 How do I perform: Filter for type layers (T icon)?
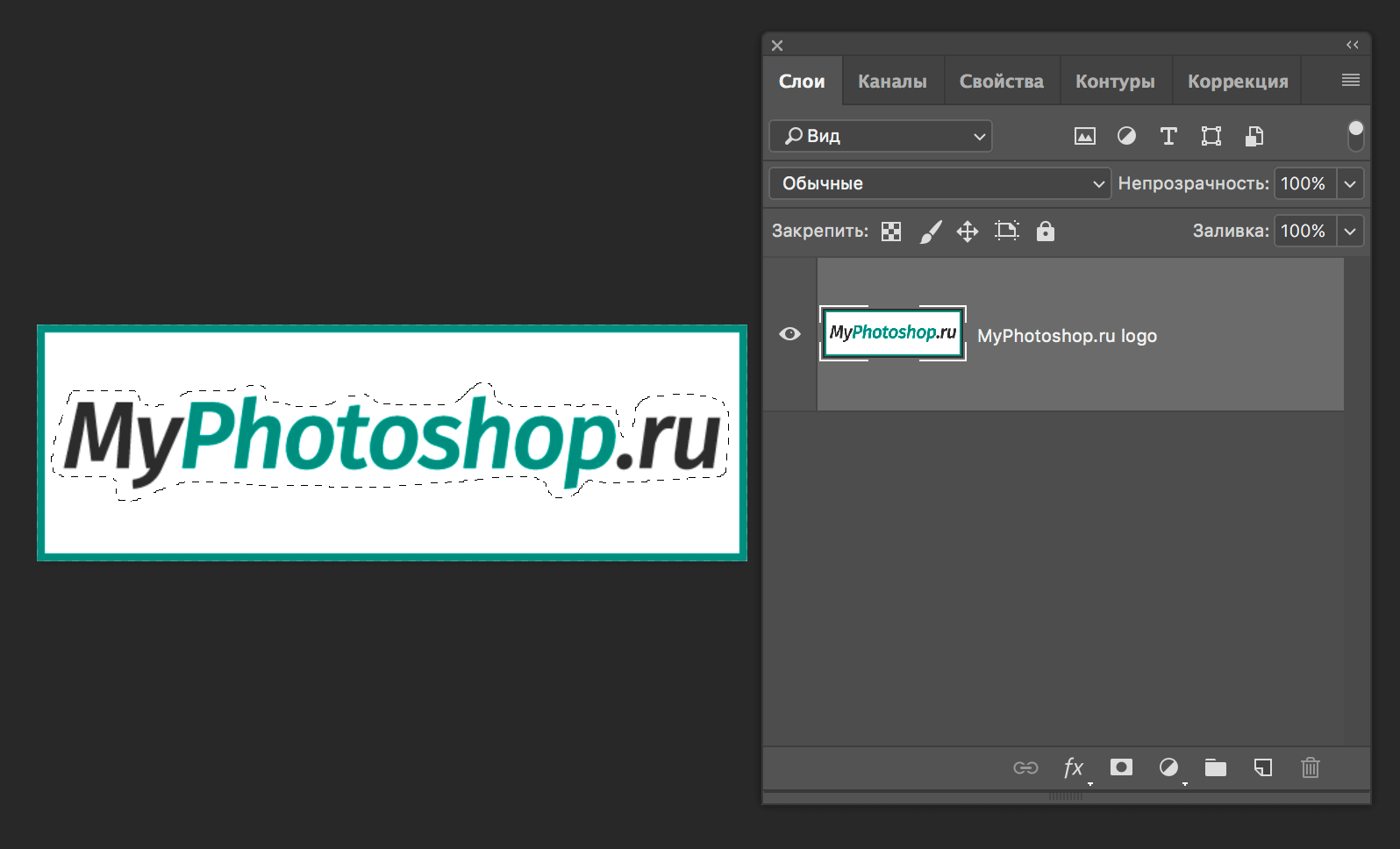click(x=1168, y=136)
